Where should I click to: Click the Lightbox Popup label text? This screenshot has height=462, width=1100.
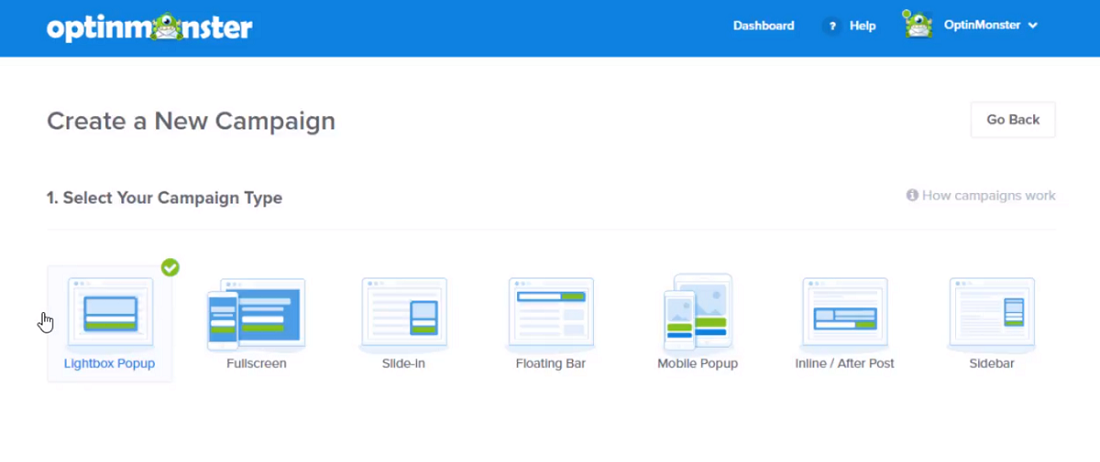pyautogui.click(x=110, y=364)
